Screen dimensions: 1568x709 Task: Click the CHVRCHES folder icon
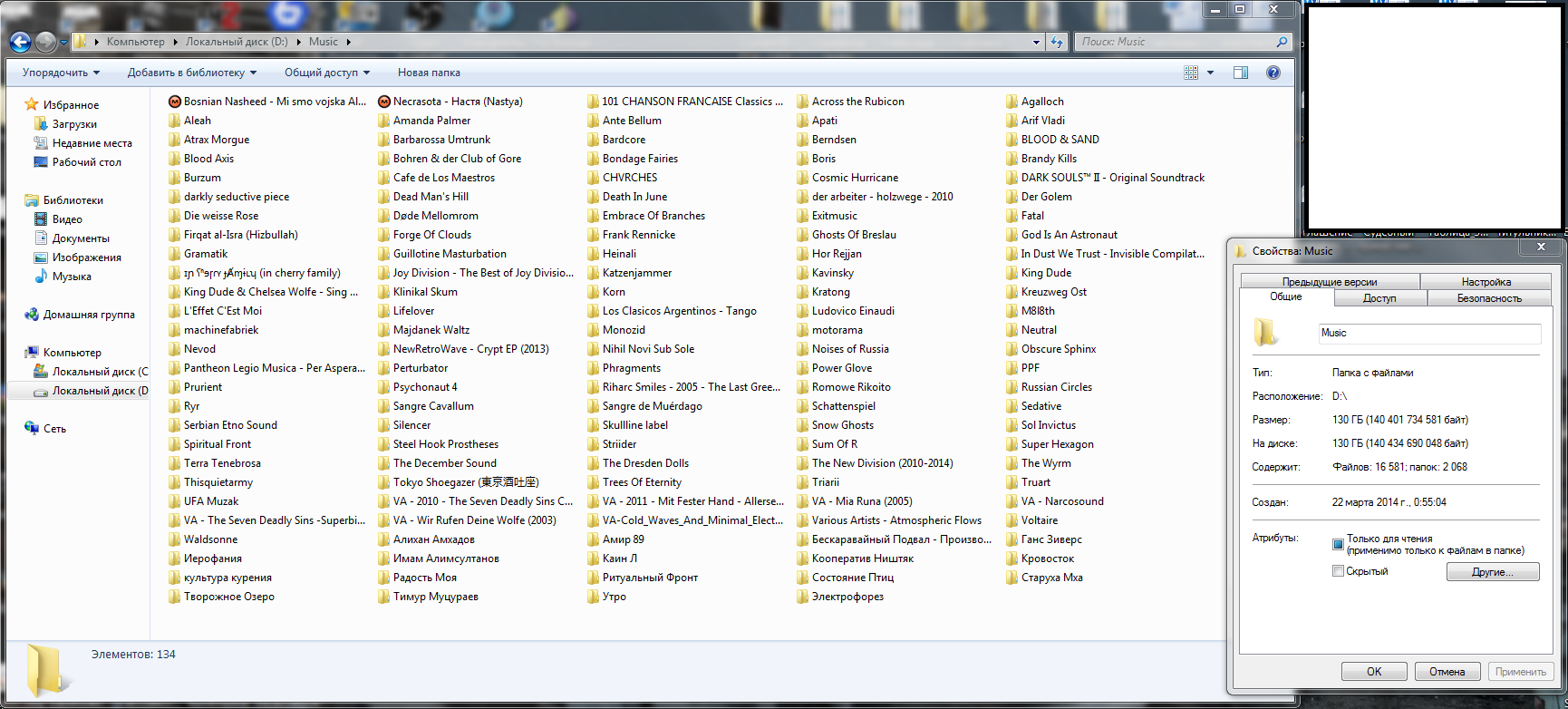594,178
